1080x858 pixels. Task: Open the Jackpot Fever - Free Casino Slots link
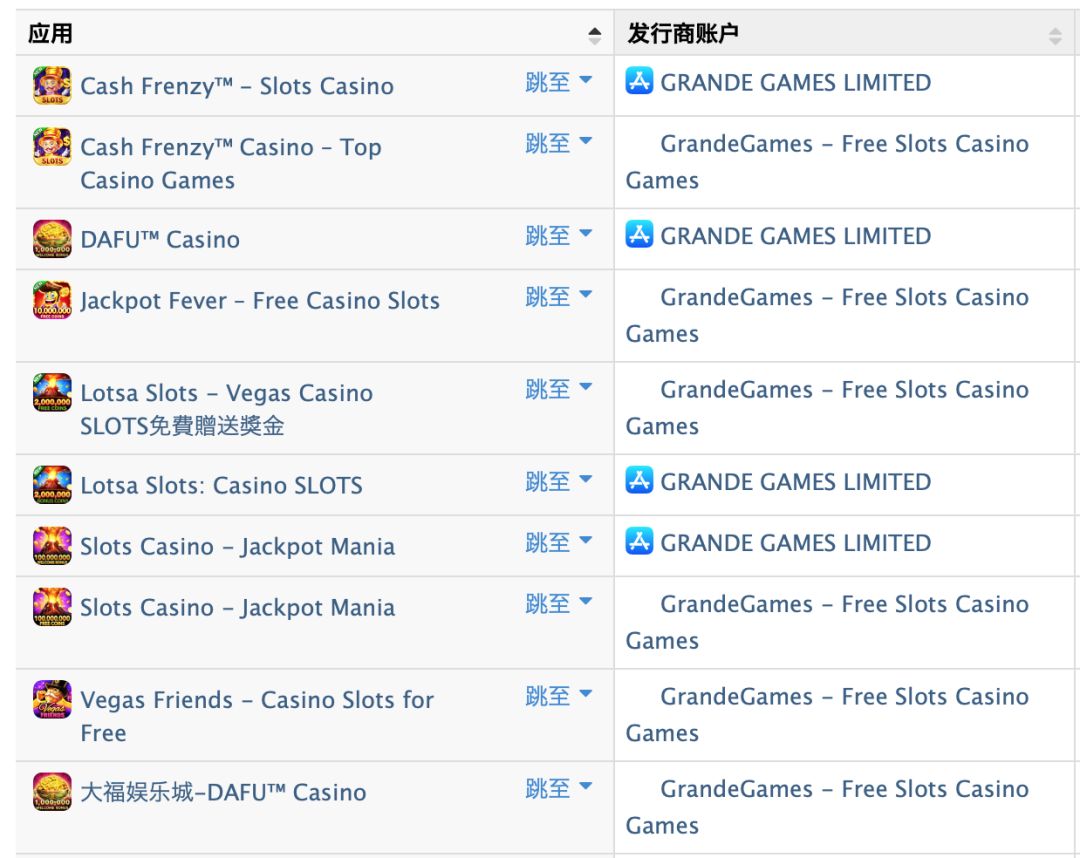click(x=260, y=301)
